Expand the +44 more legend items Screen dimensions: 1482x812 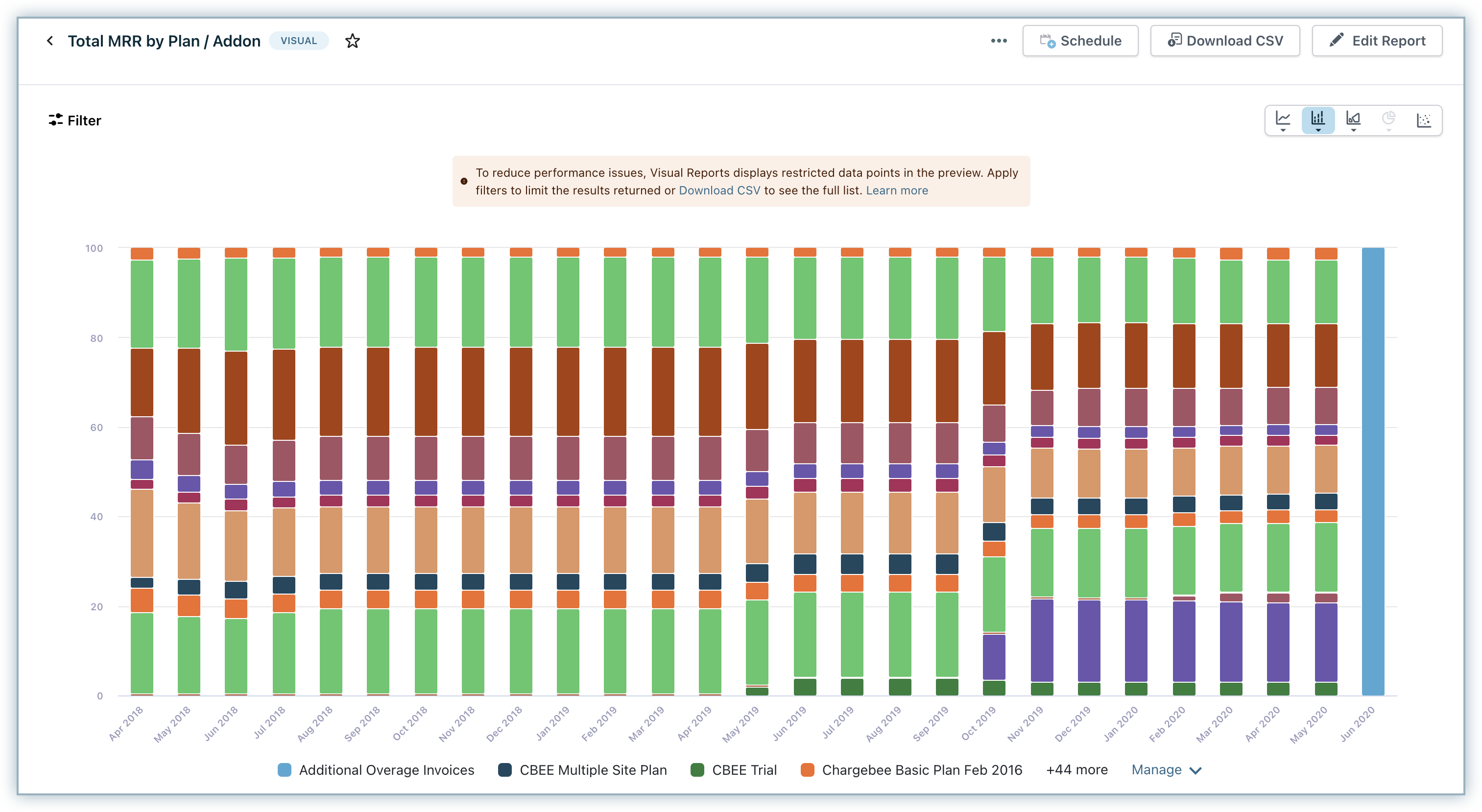coord(1076,770)
